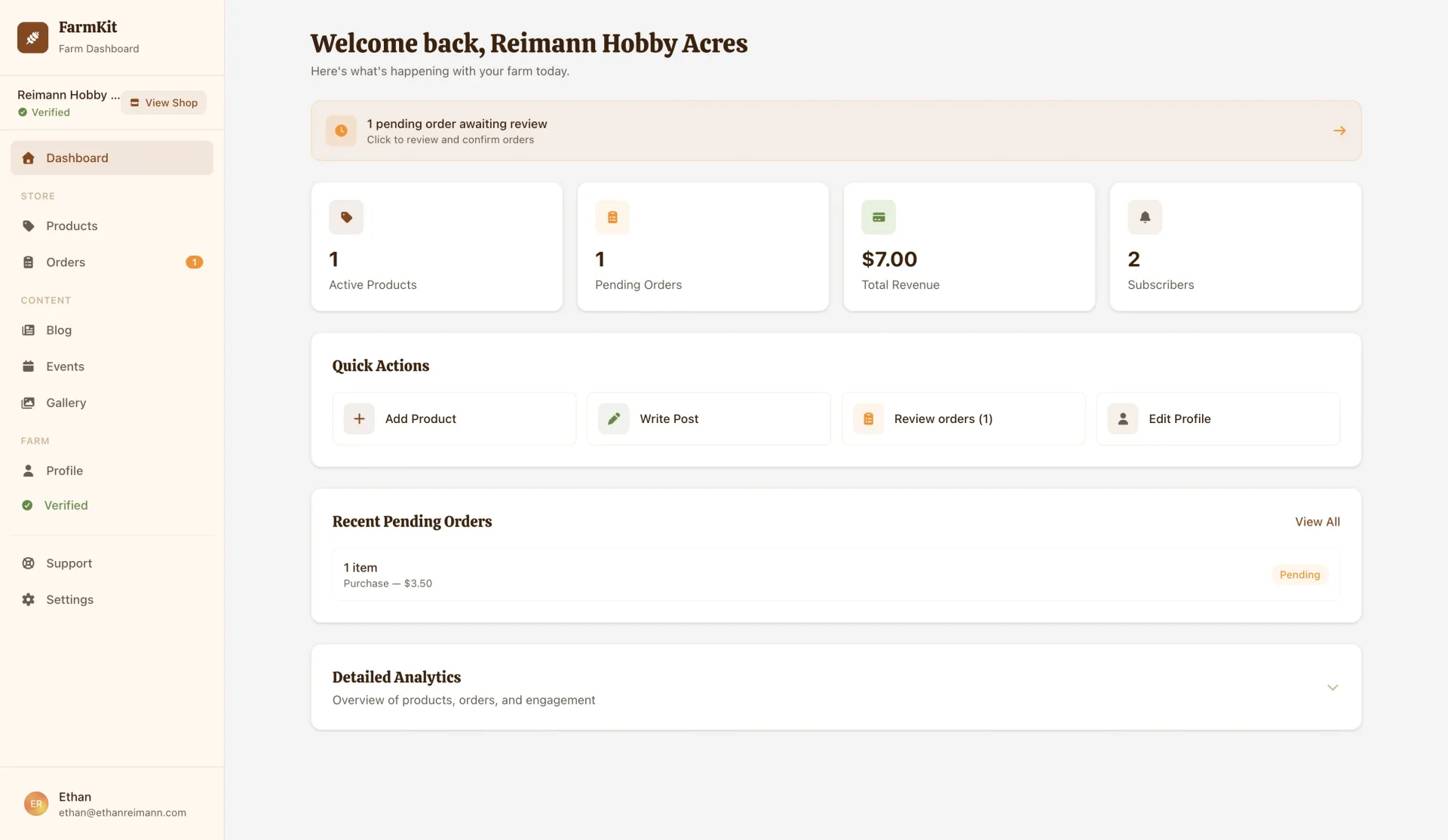Screen dimensions: 1448x840
Task: Click the Settings gear icon
Action: [x=28, y=599]
